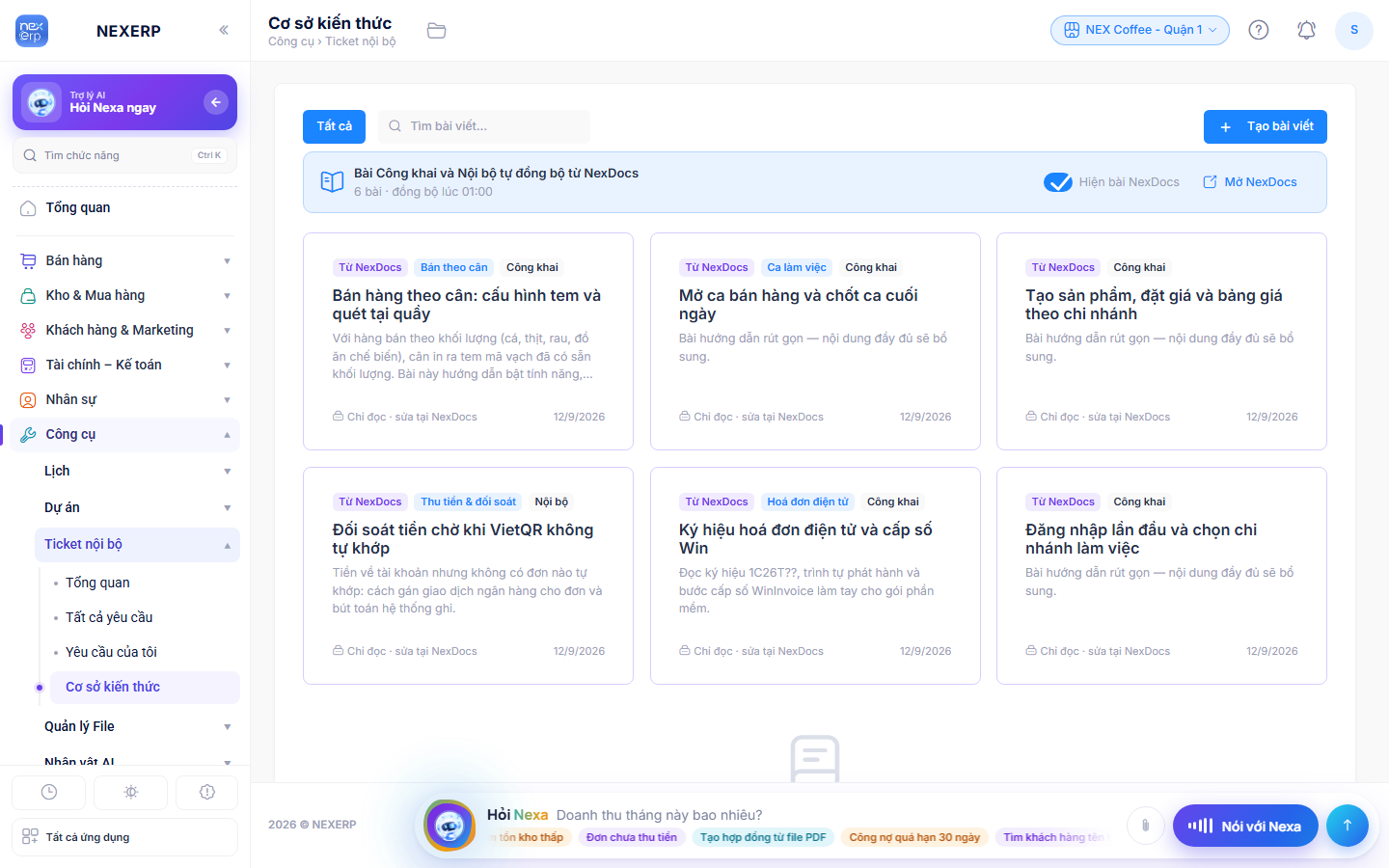
Task: Open article Bán hàng theo cân: cấu hình tem
Action: coord(468,341)
